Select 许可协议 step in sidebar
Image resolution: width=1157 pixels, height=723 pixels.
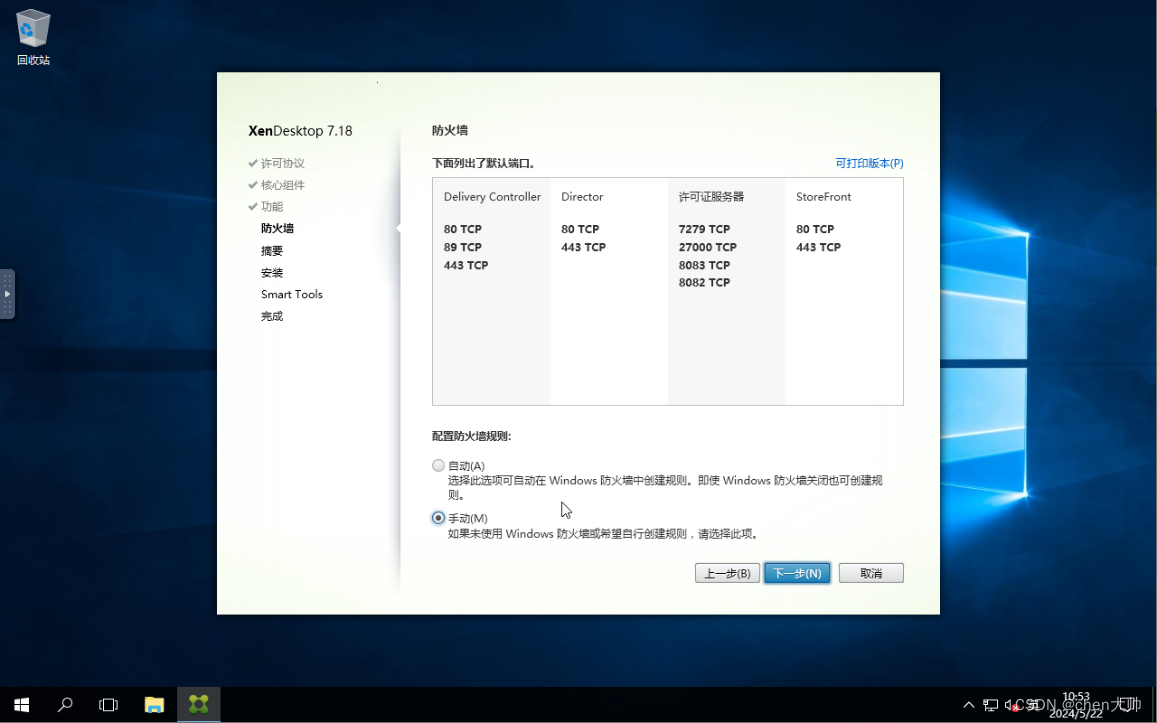tap(283, 163)
